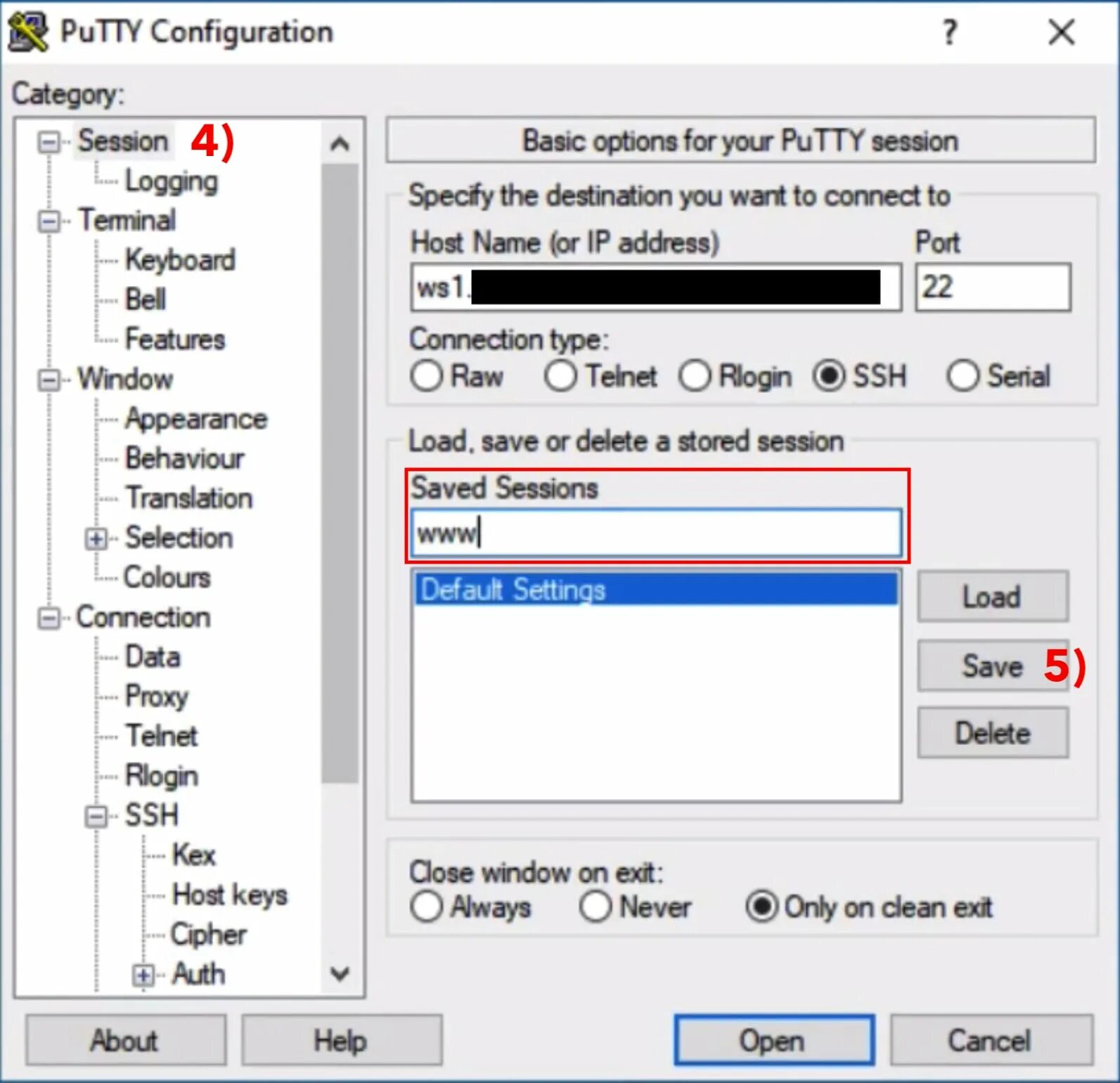Click the Port input field
Screen dimensions: 1120x1083
993,287
